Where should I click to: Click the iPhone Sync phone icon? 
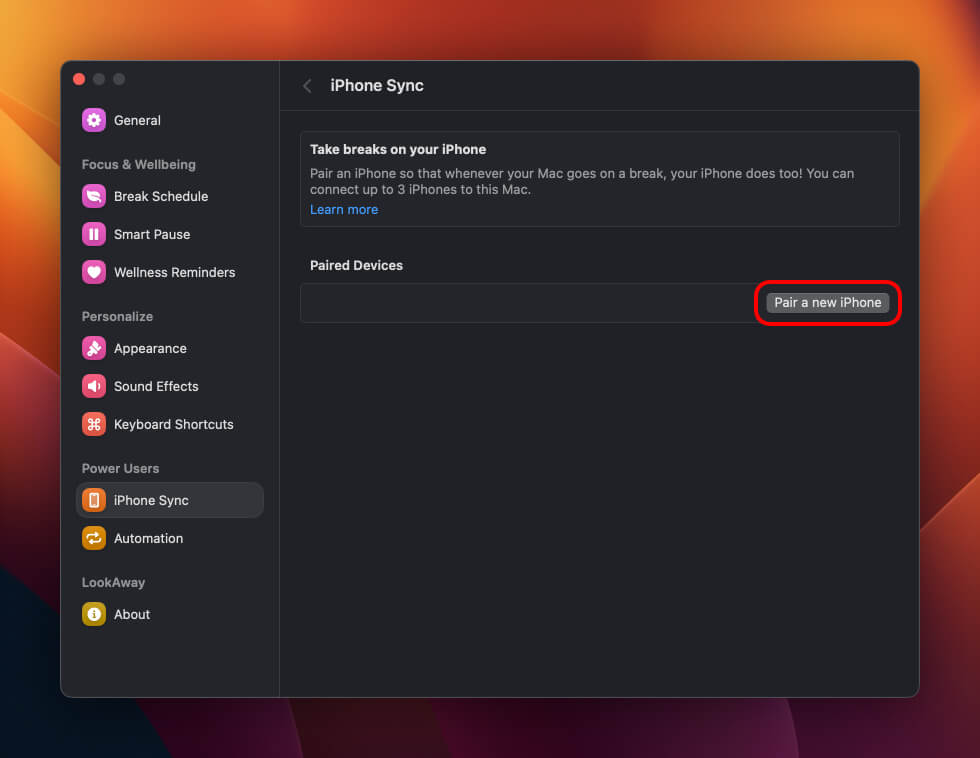point(94,500)
